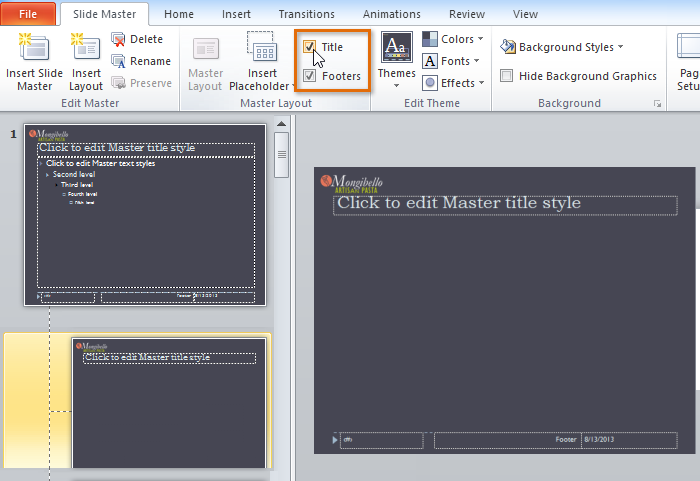The height and width of the screenshot is (481, 700).
Task: Expand the Insert Placeholder dropdown arrow
Action: click(293, 86)
